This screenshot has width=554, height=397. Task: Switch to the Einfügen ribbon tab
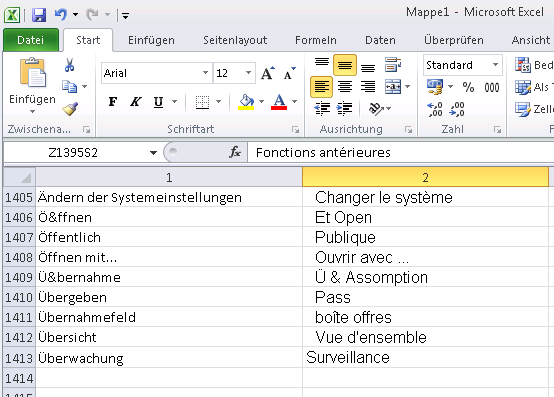point(151,40)
